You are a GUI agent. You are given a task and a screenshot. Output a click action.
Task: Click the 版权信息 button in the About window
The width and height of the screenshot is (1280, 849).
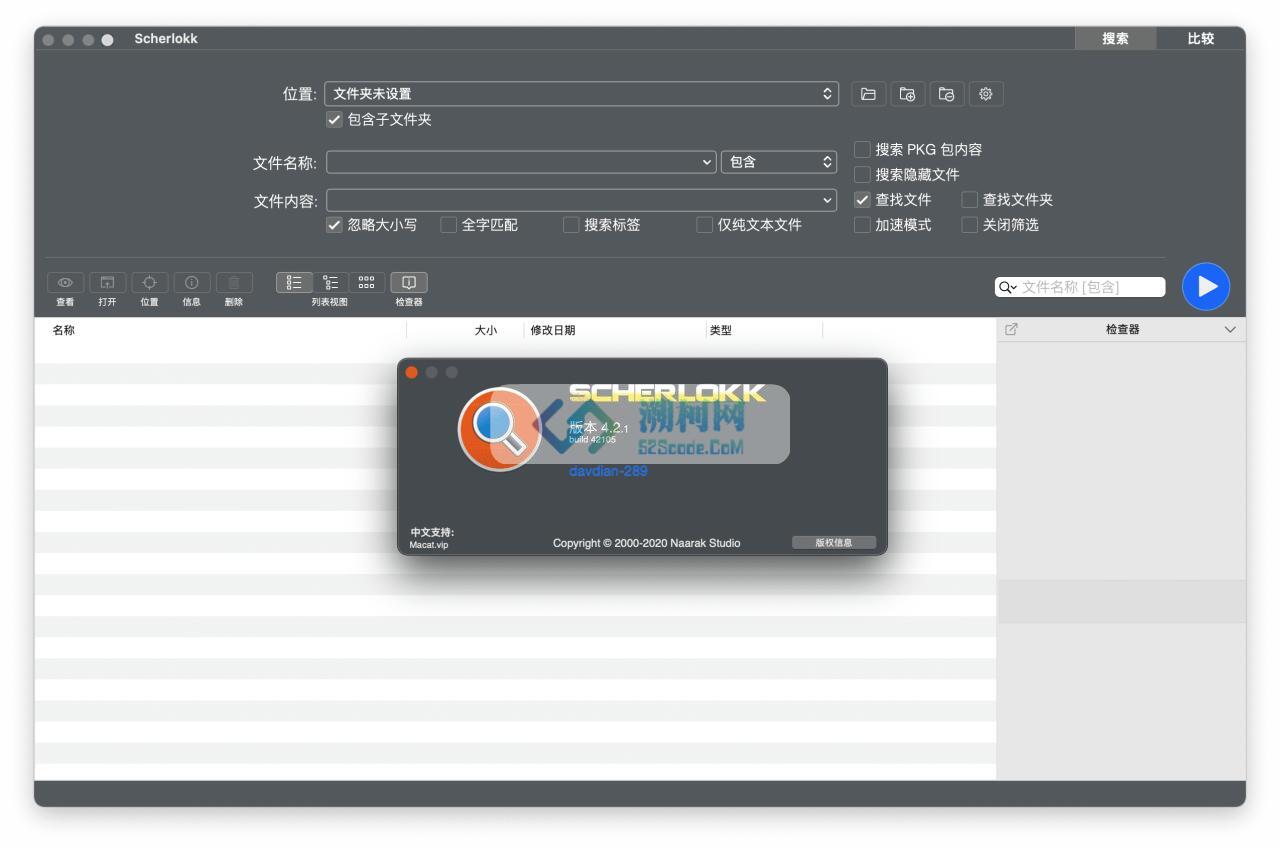[x=834, y=543]
